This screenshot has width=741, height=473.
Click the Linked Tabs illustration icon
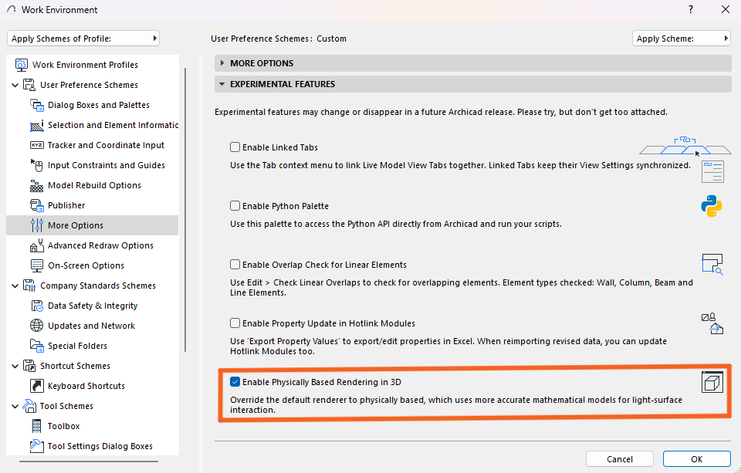click(685, 146)
